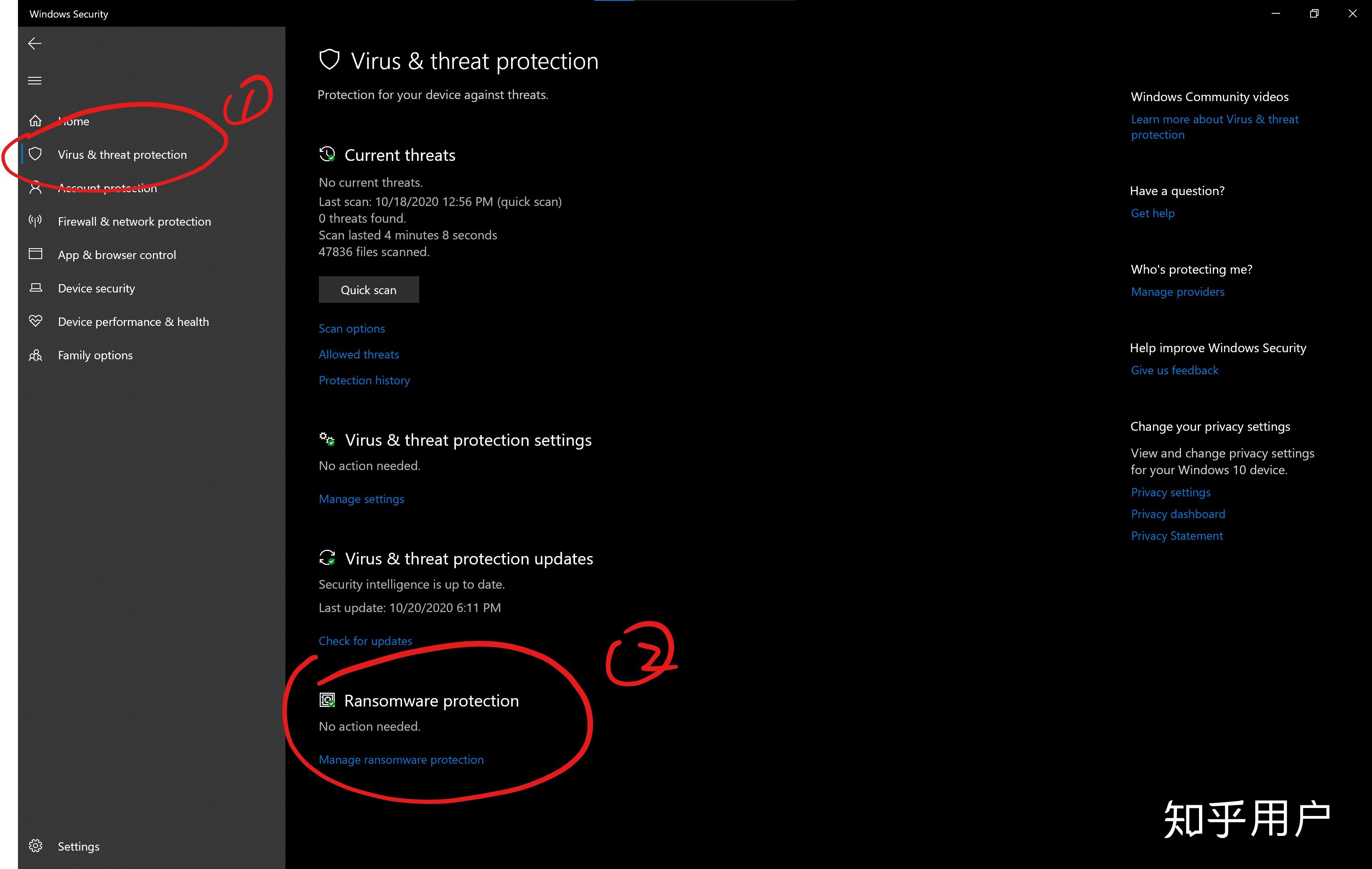Select Virus & threat protection menu item
Screen dimensions: 1372x869
pyautogui.click(x=122, y=154)
